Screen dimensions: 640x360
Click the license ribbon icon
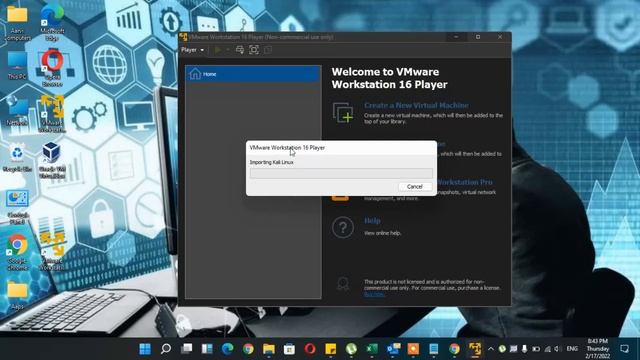(343, 284)
